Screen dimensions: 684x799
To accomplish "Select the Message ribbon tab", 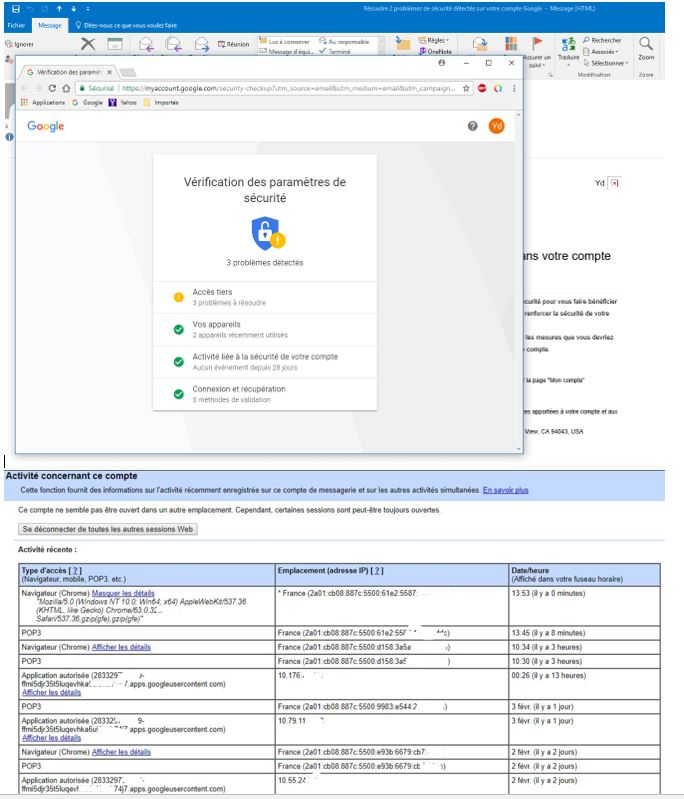I will (50, 25).
